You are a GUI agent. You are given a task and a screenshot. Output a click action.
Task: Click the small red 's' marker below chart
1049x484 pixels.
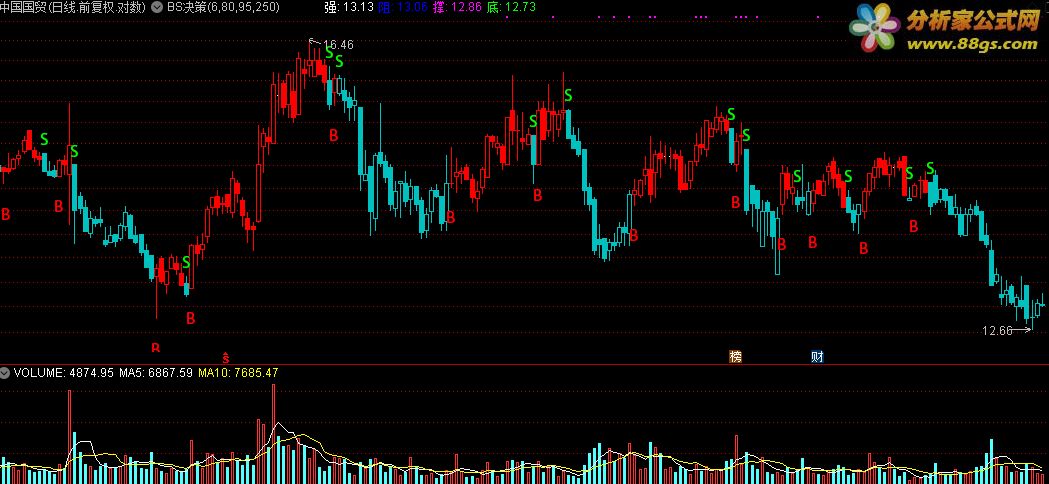pos(226,356)
